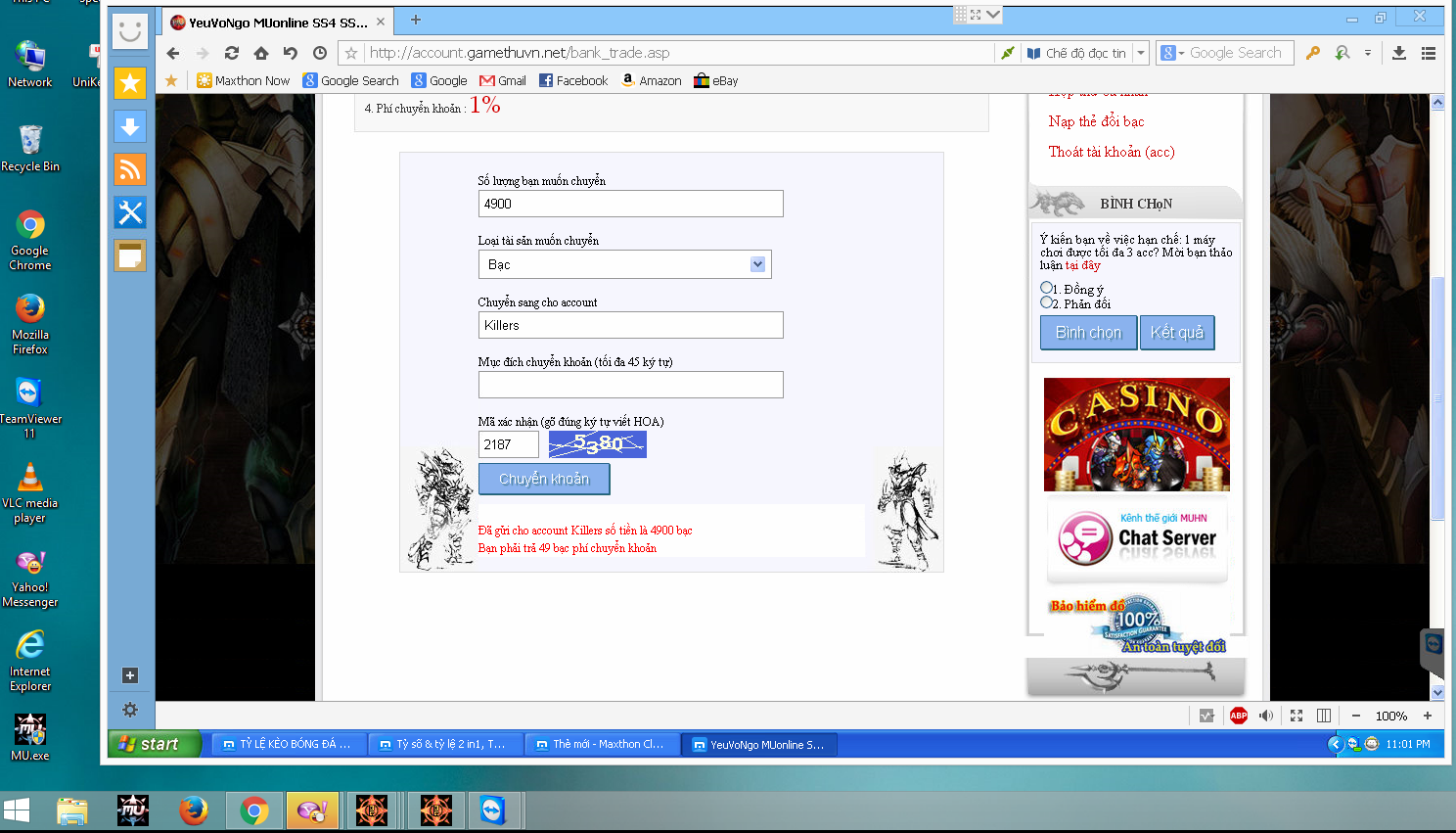Open the Favorites star sidebar panel

(x=130, y=83)
